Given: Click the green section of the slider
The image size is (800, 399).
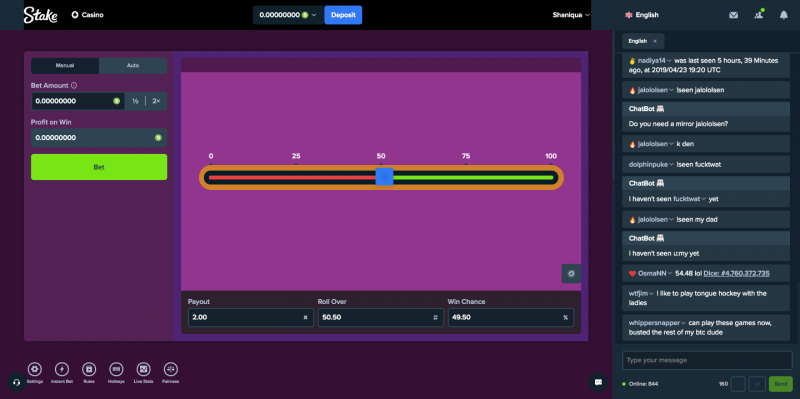Looking at the screenshot, I should [x=473, y=178].
